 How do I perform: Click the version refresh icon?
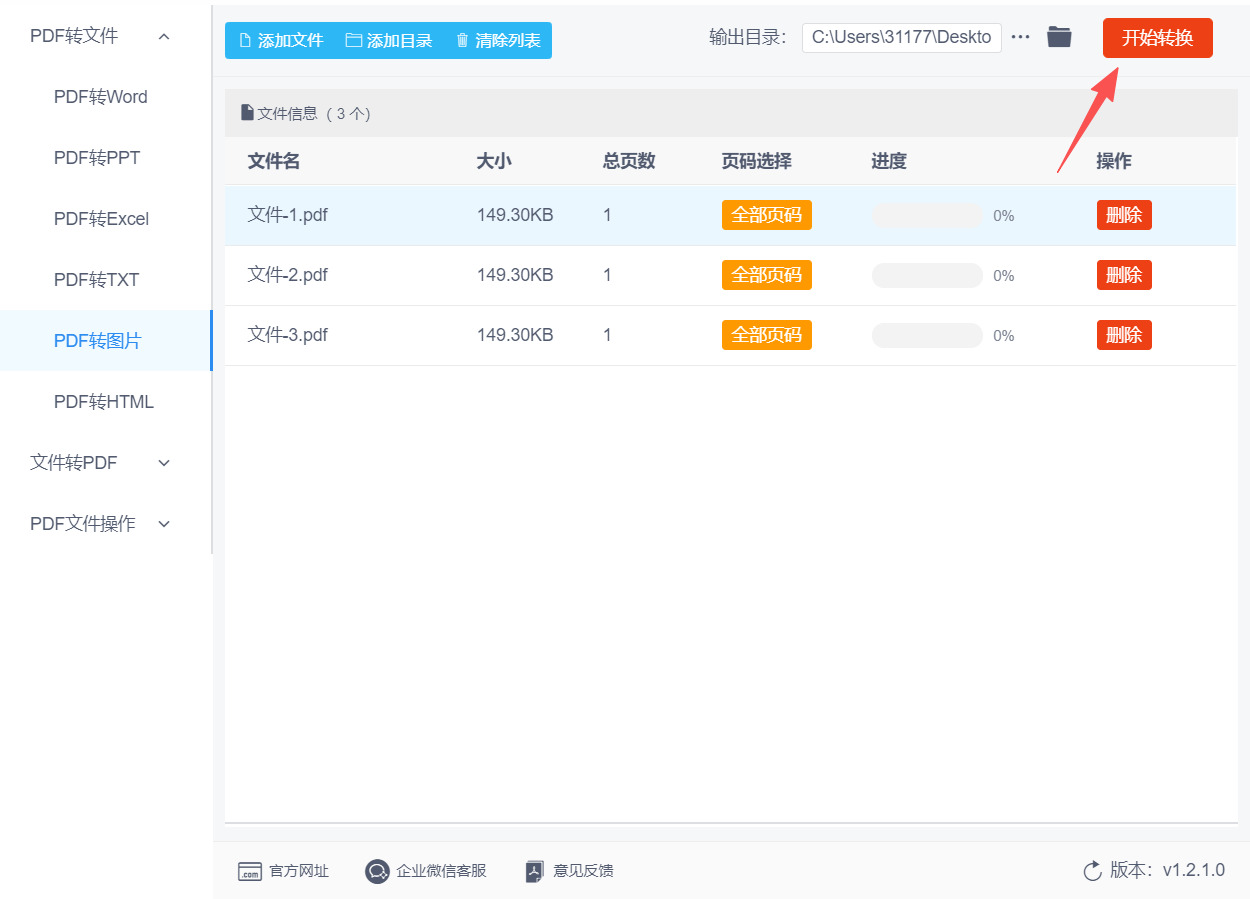click(x=1093, y=871)
